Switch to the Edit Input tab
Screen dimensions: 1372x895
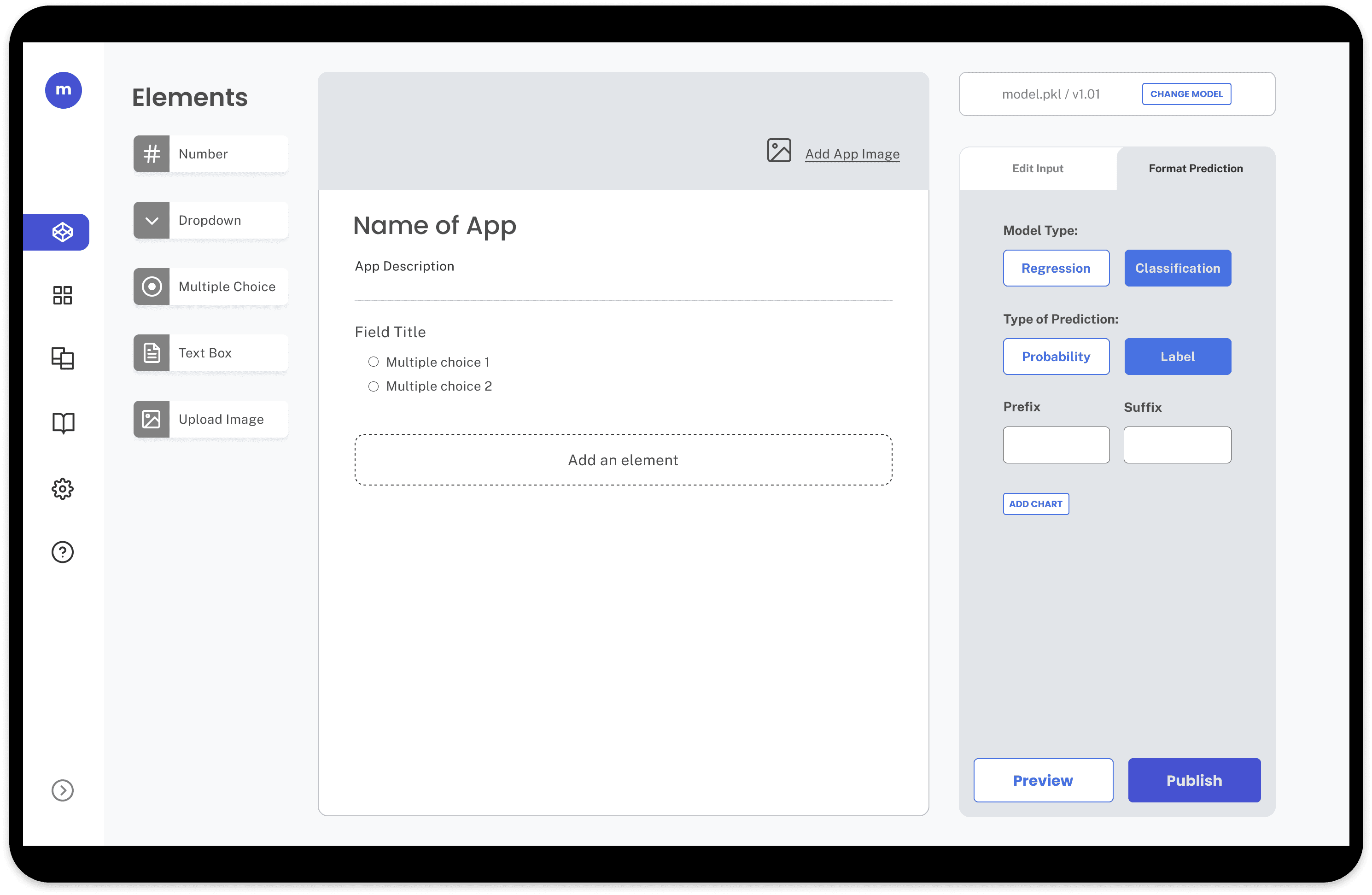click(x=1037, y=169)
